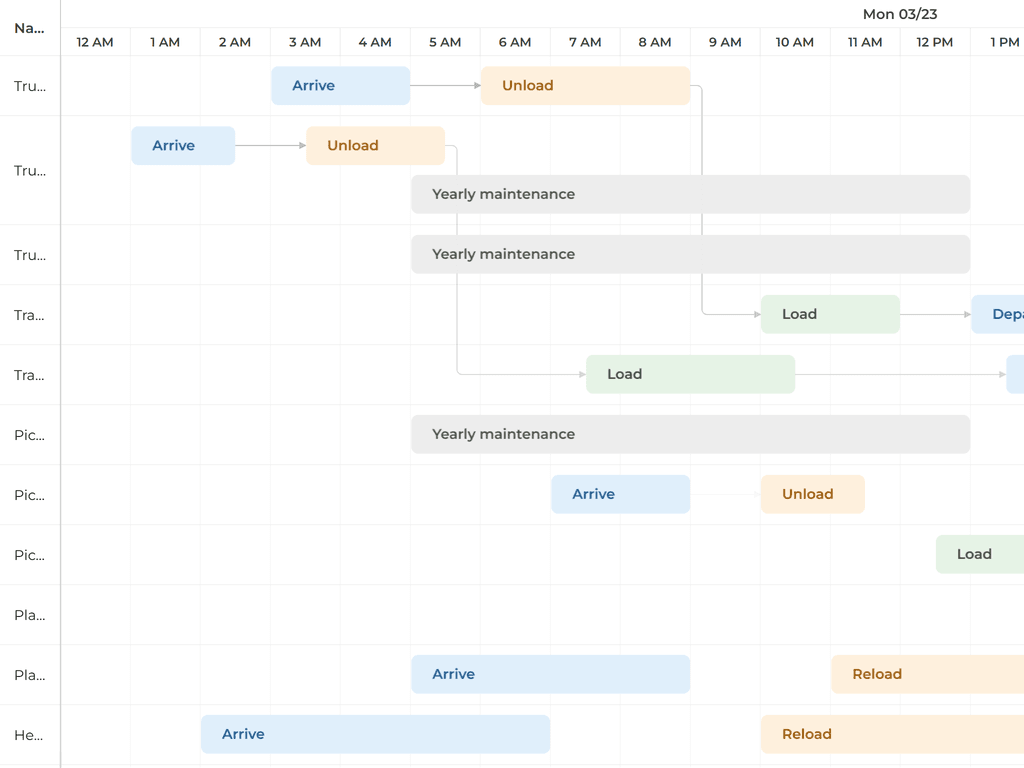Click the 12 AM time column header
The height and width of the screenshot is (768, 1024).
click(95, 42)
